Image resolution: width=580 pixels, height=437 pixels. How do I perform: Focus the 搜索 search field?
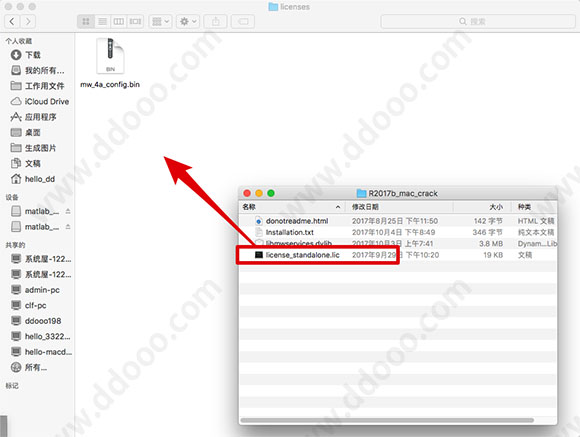(478, 21)
